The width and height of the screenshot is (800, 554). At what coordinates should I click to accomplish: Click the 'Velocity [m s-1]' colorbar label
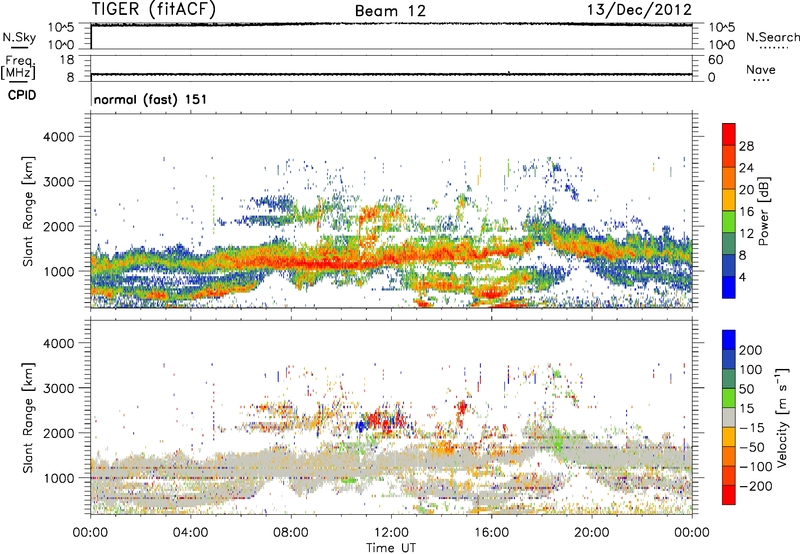782,417
